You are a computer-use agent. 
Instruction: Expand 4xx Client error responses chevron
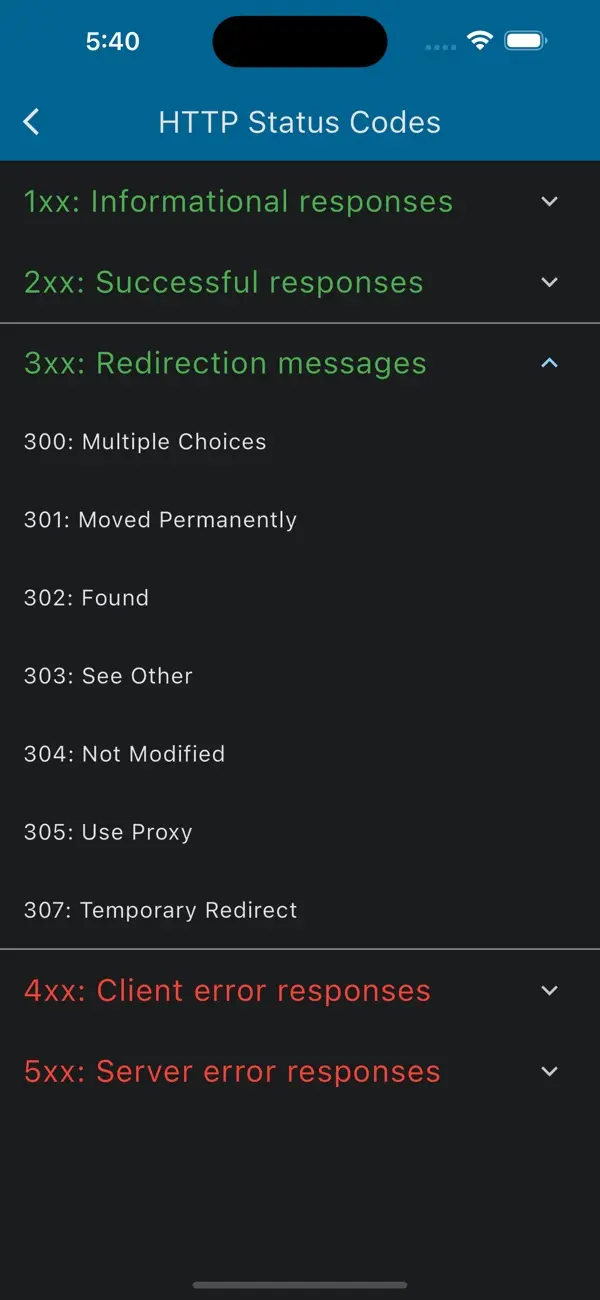549,990
